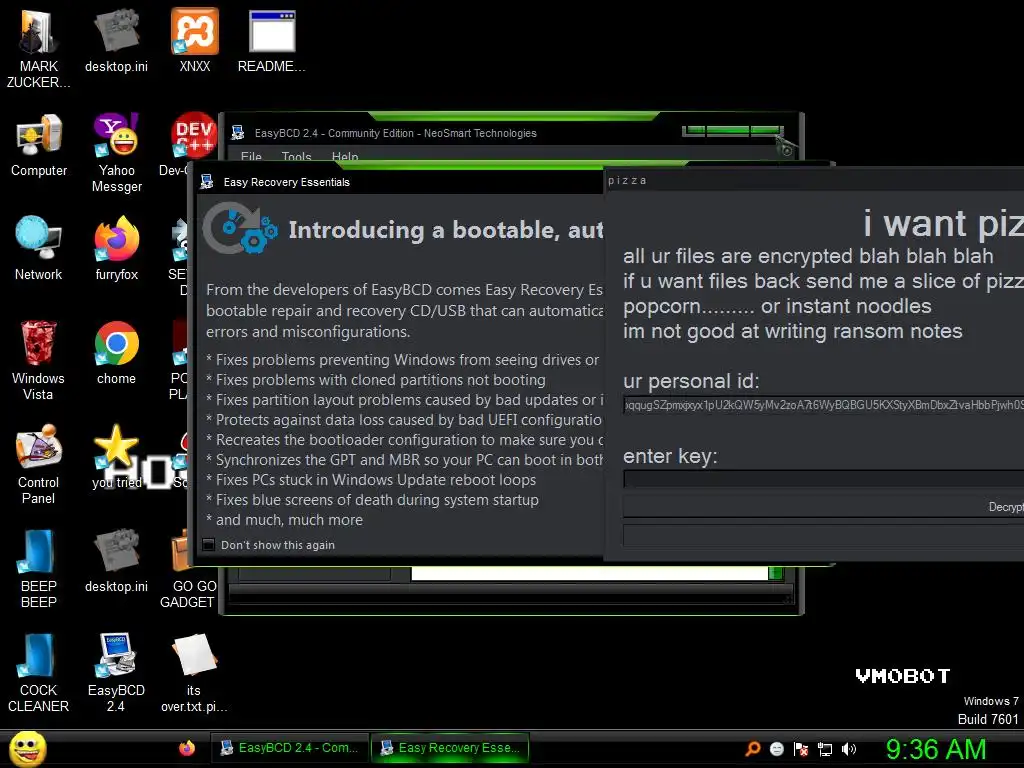Click the personal id text field
The image size is (1024, 768).
tap(824, 405)
